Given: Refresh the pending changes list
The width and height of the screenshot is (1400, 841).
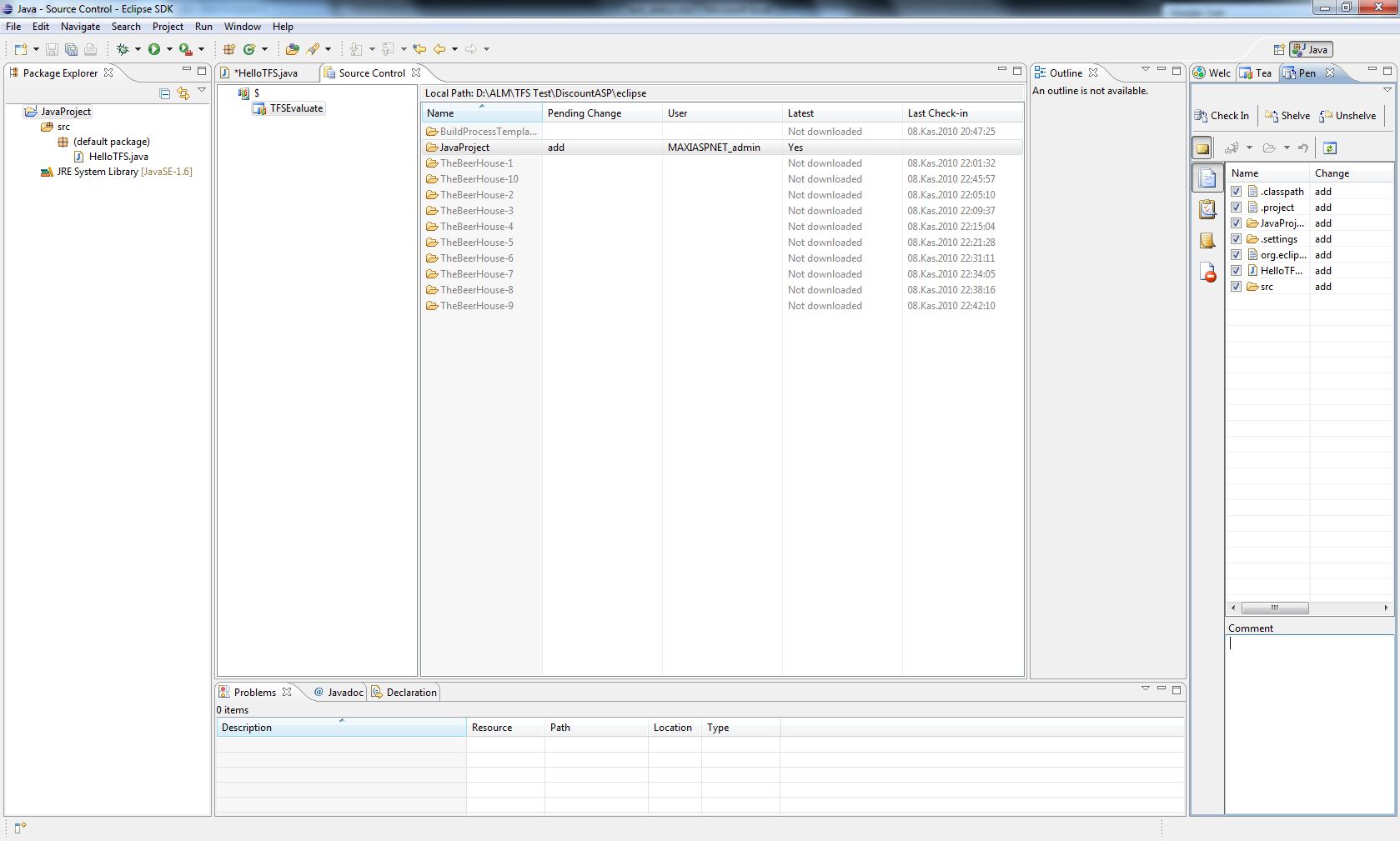Looking at the screenshot, I should click(1330, 148).
